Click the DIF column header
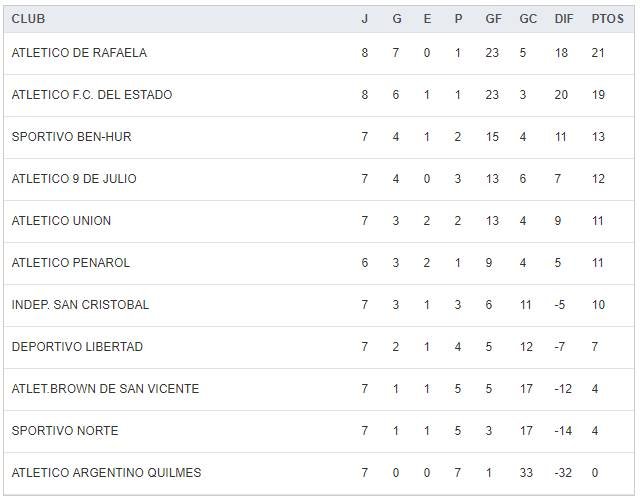 coord(564,19)
